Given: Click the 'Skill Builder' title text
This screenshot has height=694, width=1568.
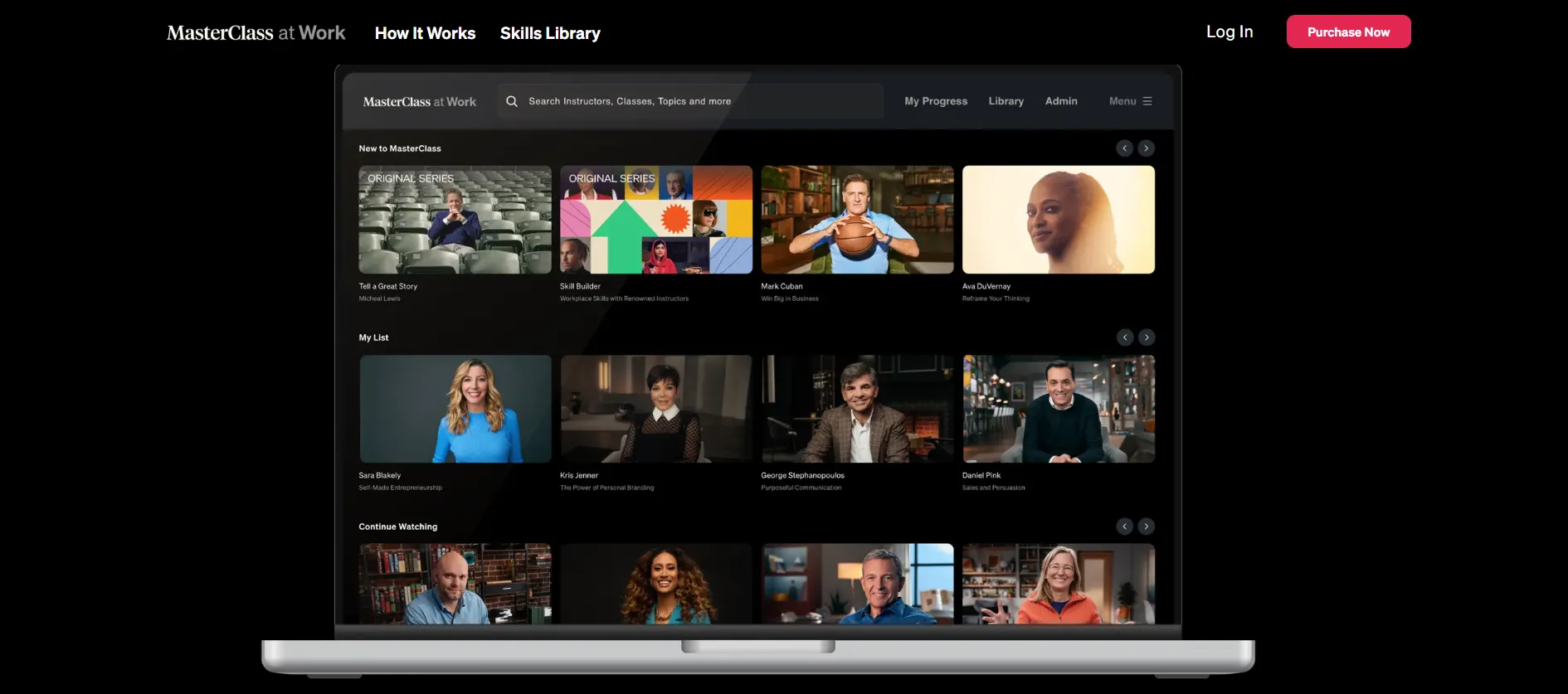Looking at the screenshot, I should (580, 286).
